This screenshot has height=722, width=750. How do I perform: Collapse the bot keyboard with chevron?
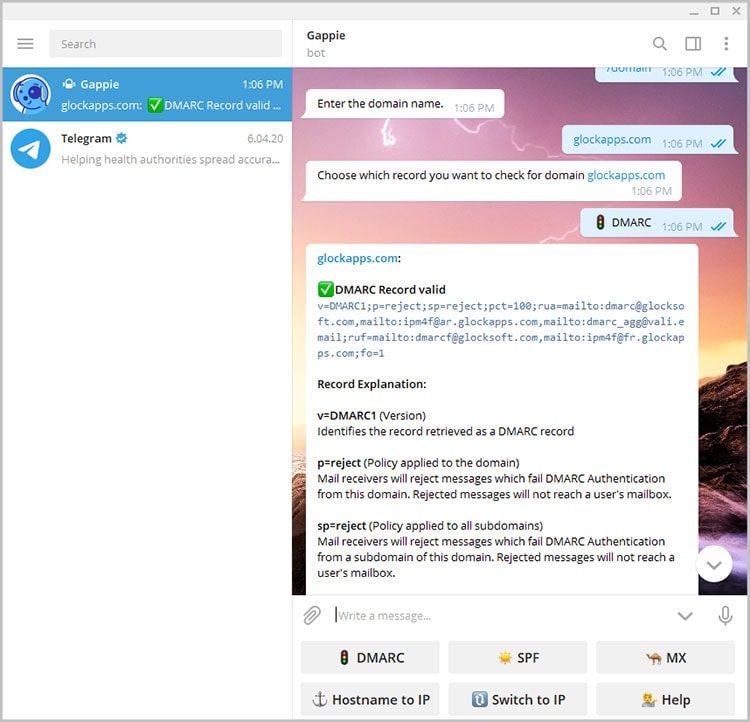coord(685,616)
